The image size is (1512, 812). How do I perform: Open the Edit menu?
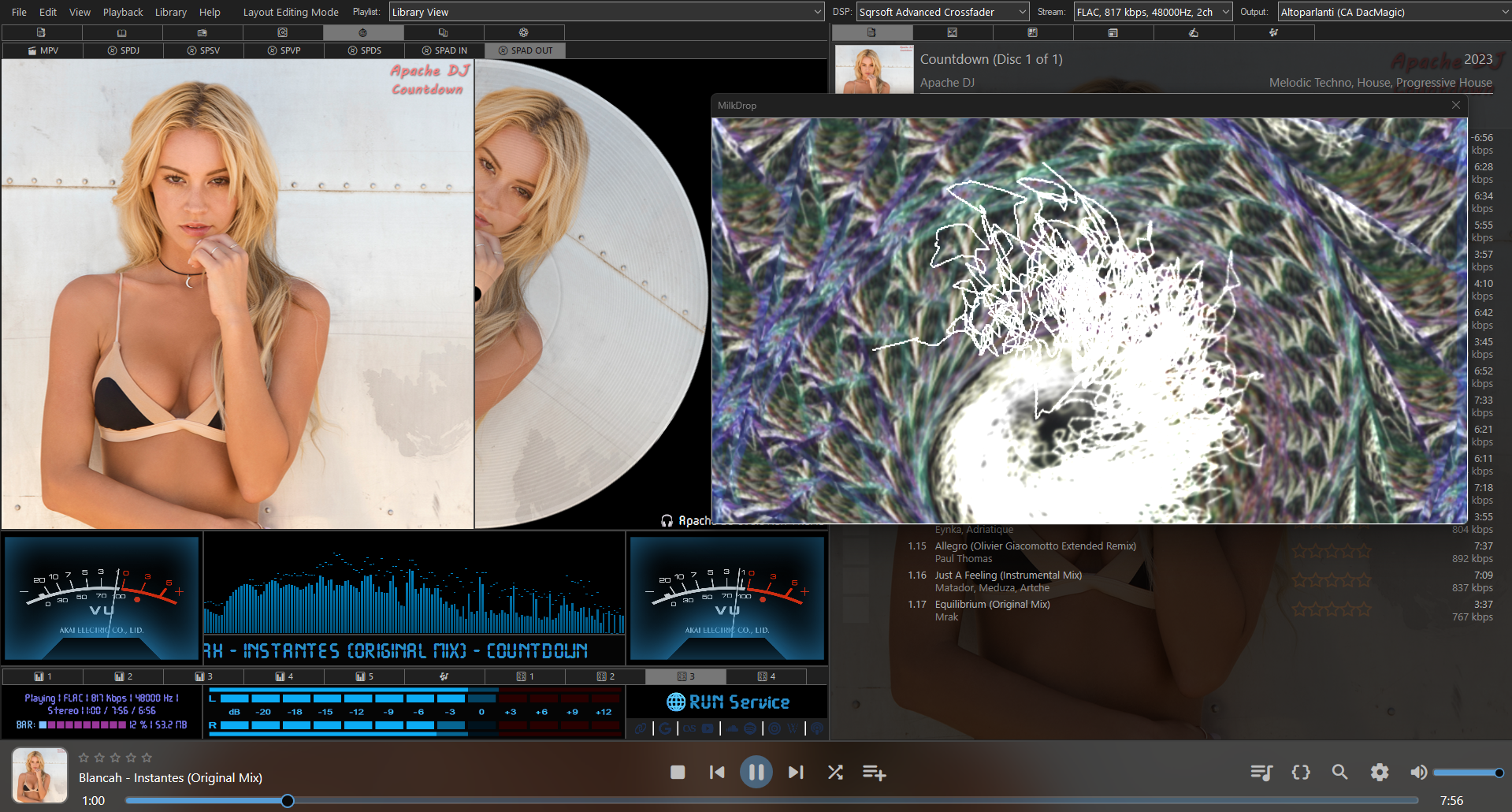pyautogui.click(x=48, y=12)
